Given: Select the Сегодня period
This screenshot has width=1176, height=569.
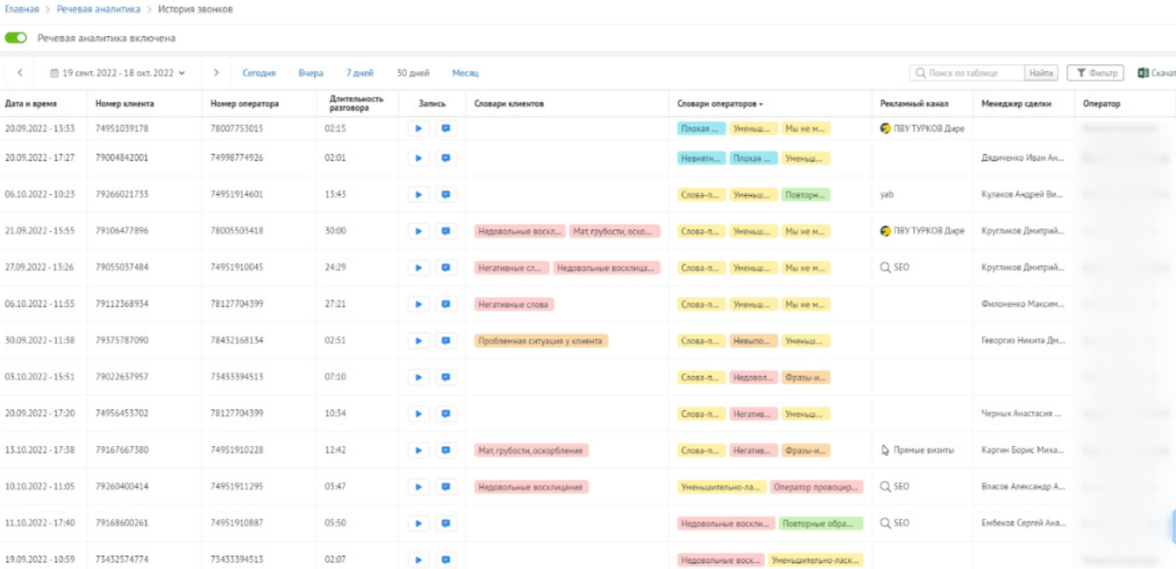Looking at the screenshot, I should [259, 73].
